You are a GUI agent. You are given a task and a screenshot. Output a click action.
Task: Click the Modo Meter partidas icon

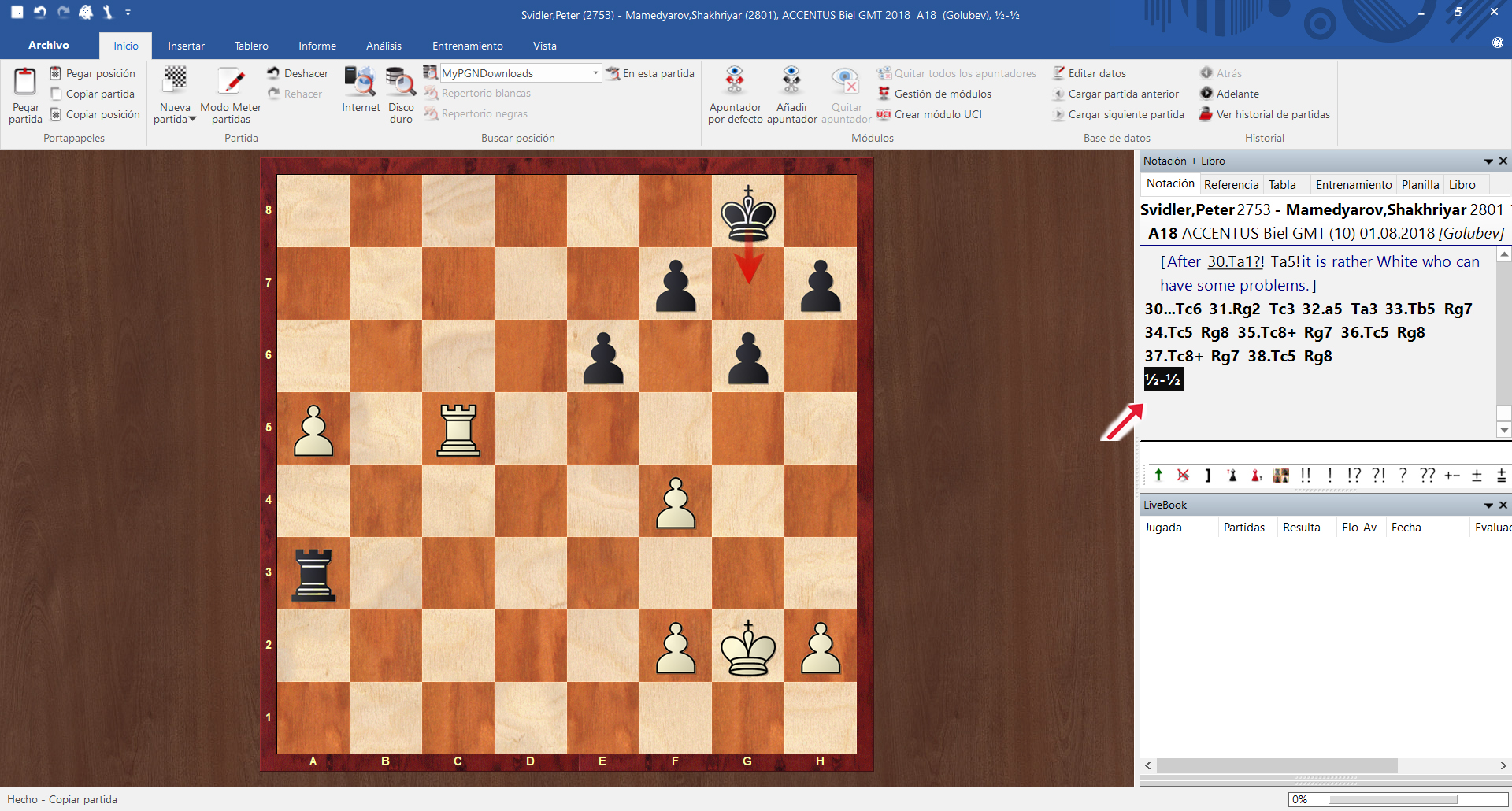pos(231,80)
